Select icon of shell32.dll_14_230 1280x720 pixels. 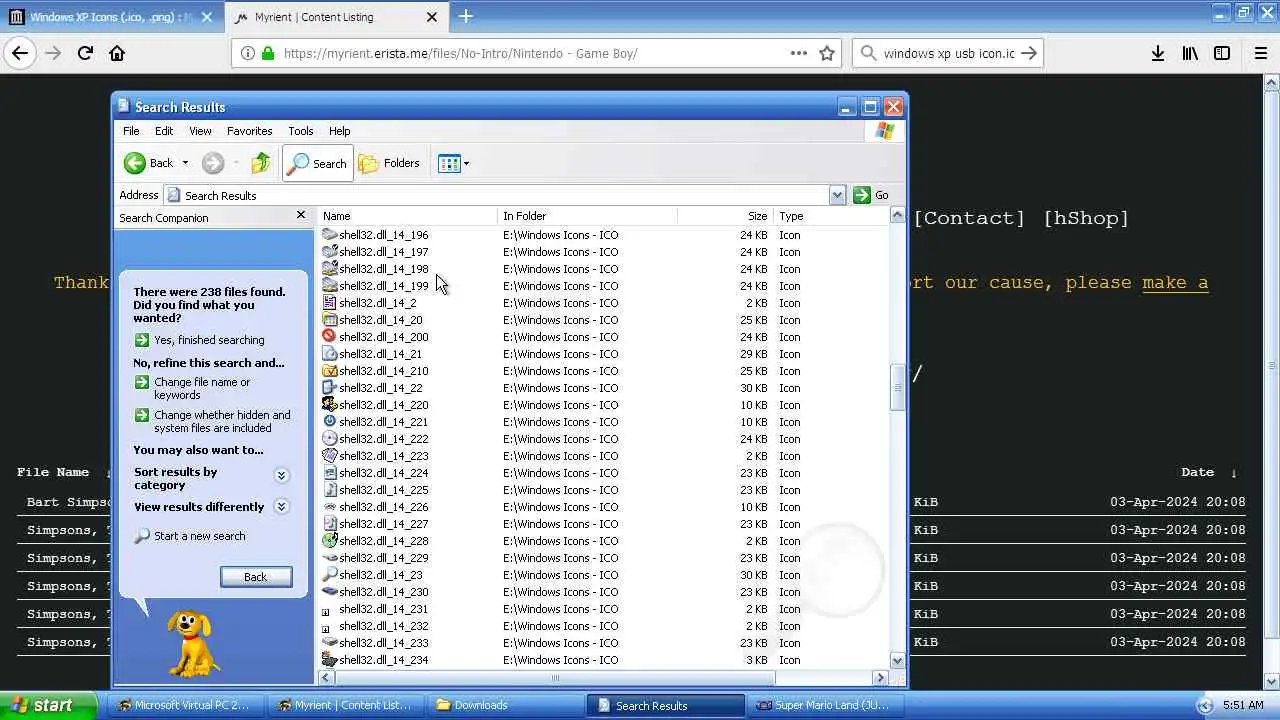click(330, 592)
